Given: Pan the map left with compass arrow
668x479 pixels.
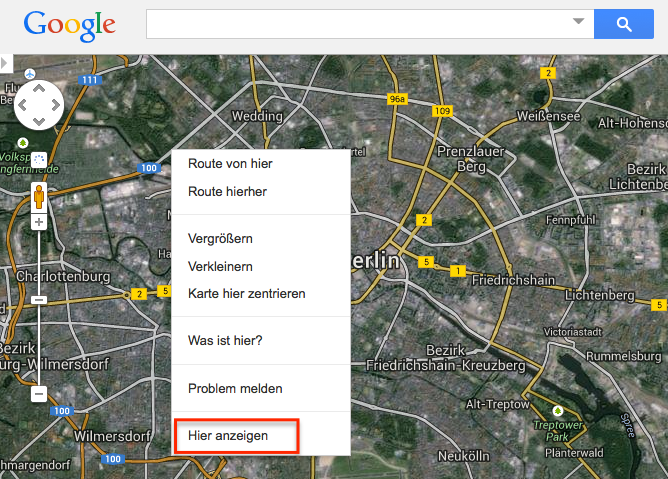Looking at the screenshot, I should 23,104.
